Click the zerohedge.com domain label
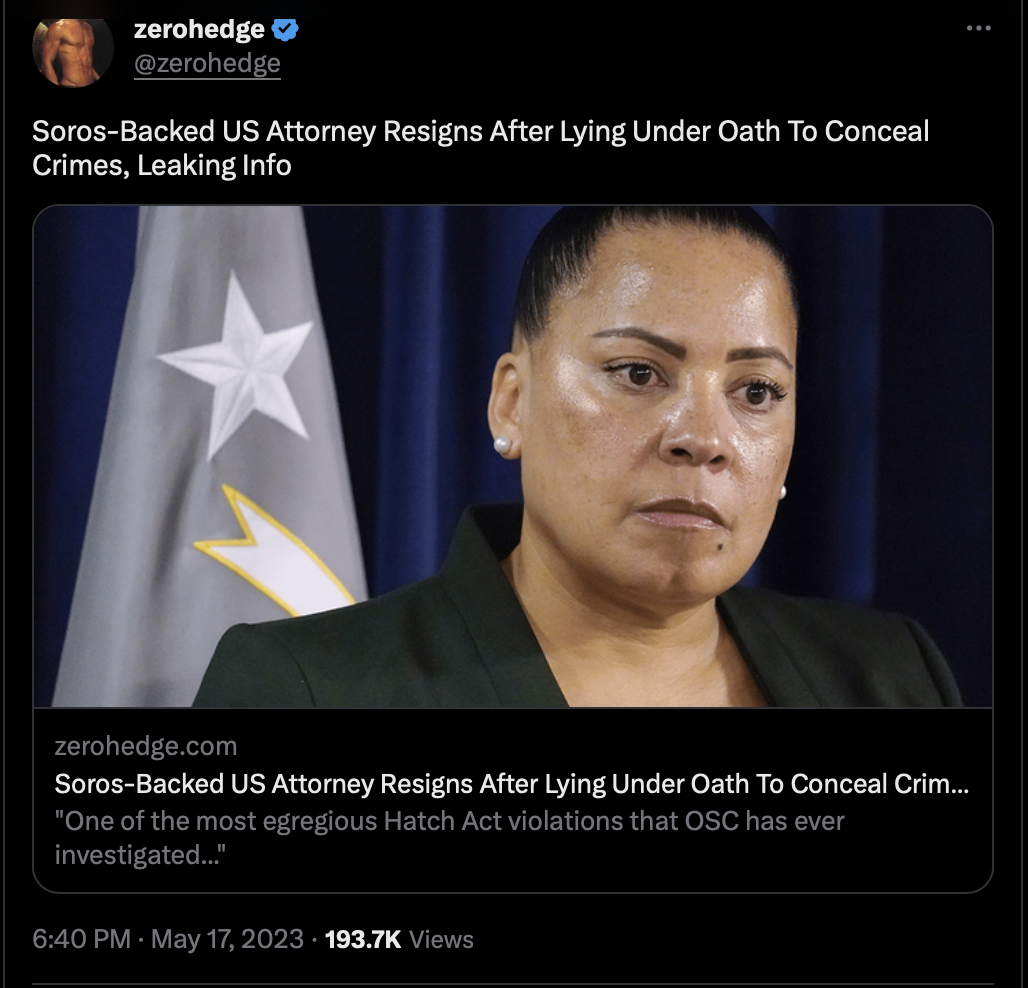Screen dimensions: 1028x988 [x=146, y=746]
